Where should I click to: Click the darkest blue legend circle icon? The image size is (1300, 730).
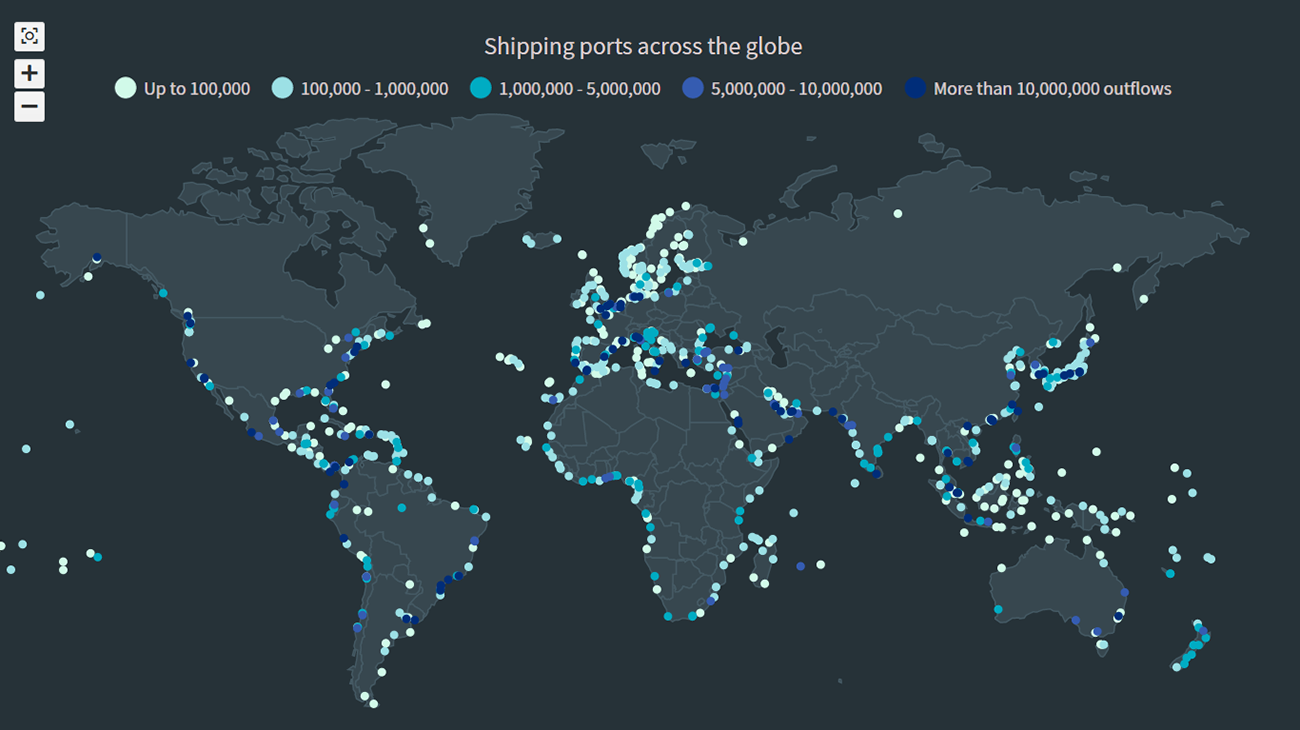tap(913, 88)
